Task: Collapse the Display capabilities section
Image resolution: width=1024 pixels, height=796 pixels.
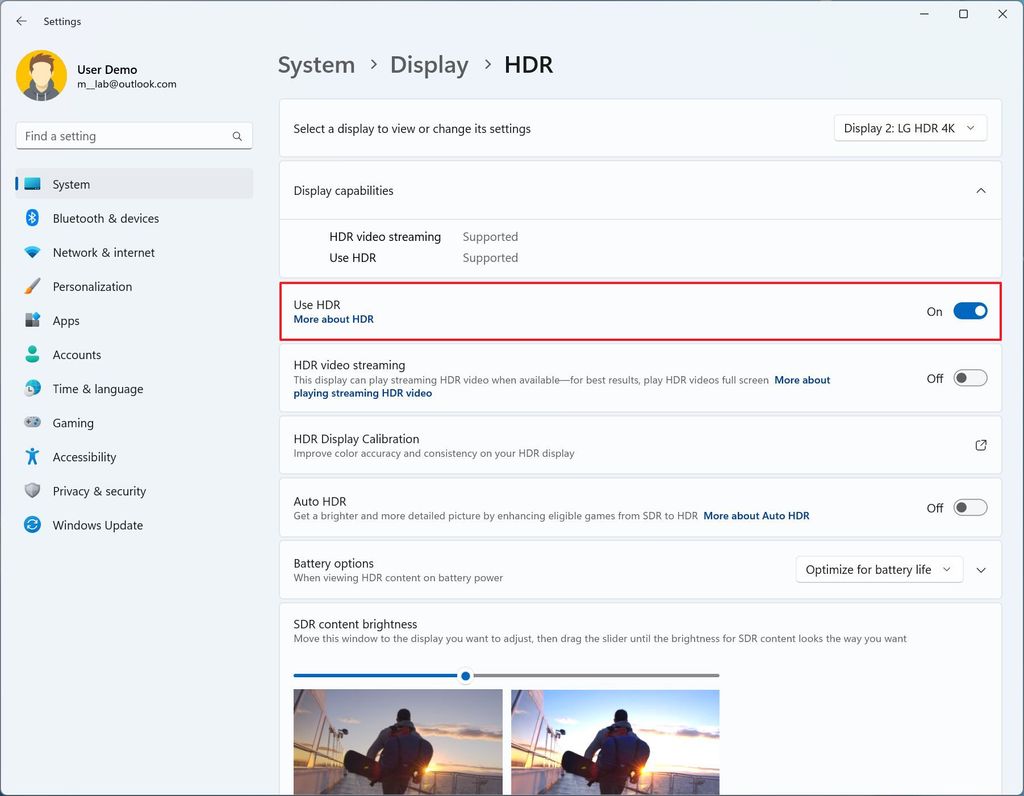Action: point(981,190)
